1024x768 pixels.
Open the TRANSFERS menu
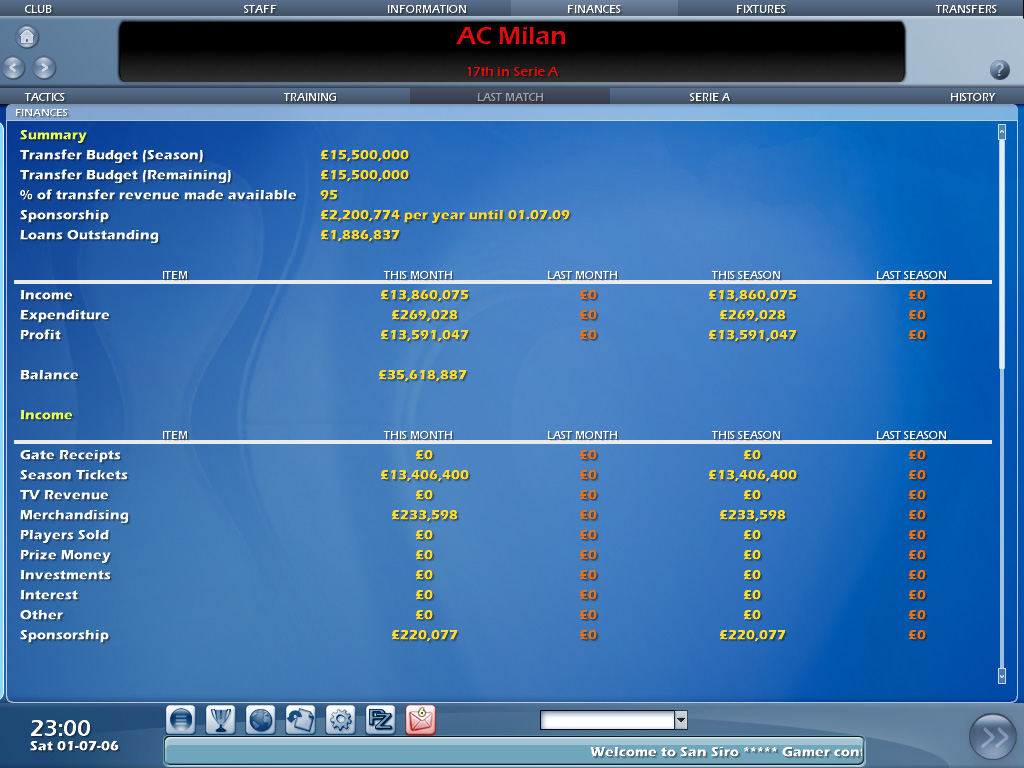coord(966,8)
